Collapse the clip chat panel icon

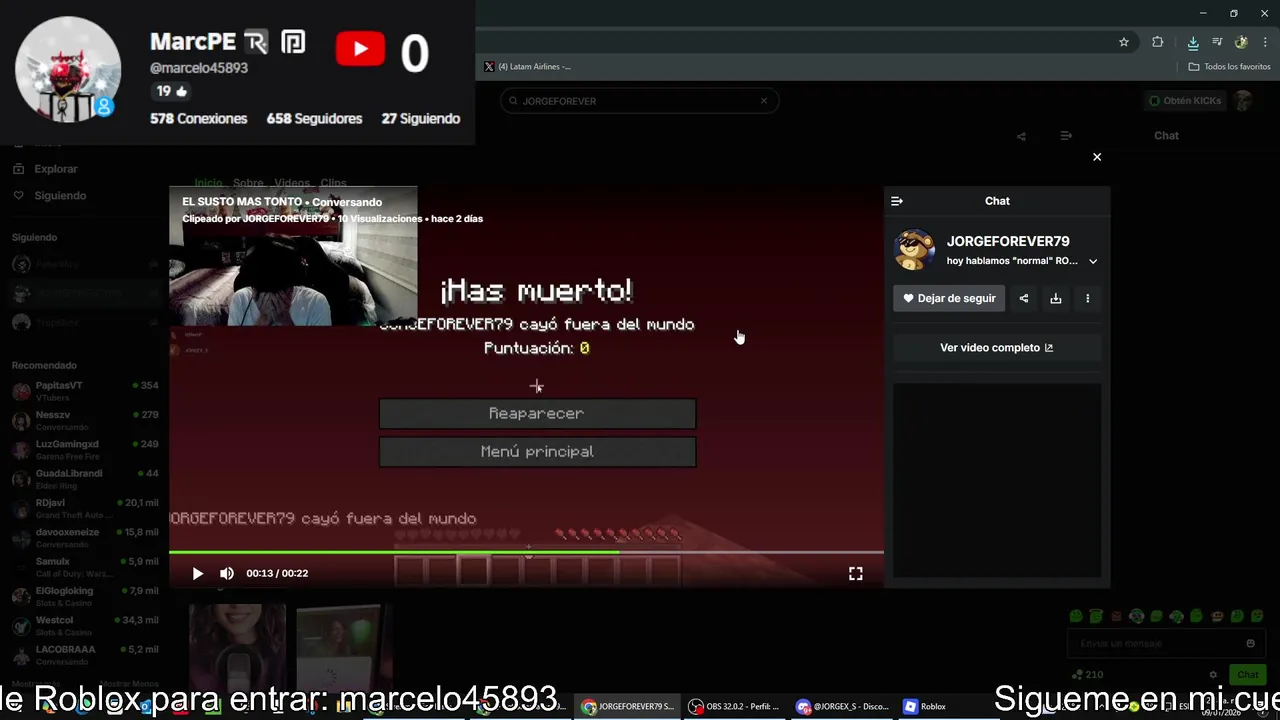tap(897, 201)
